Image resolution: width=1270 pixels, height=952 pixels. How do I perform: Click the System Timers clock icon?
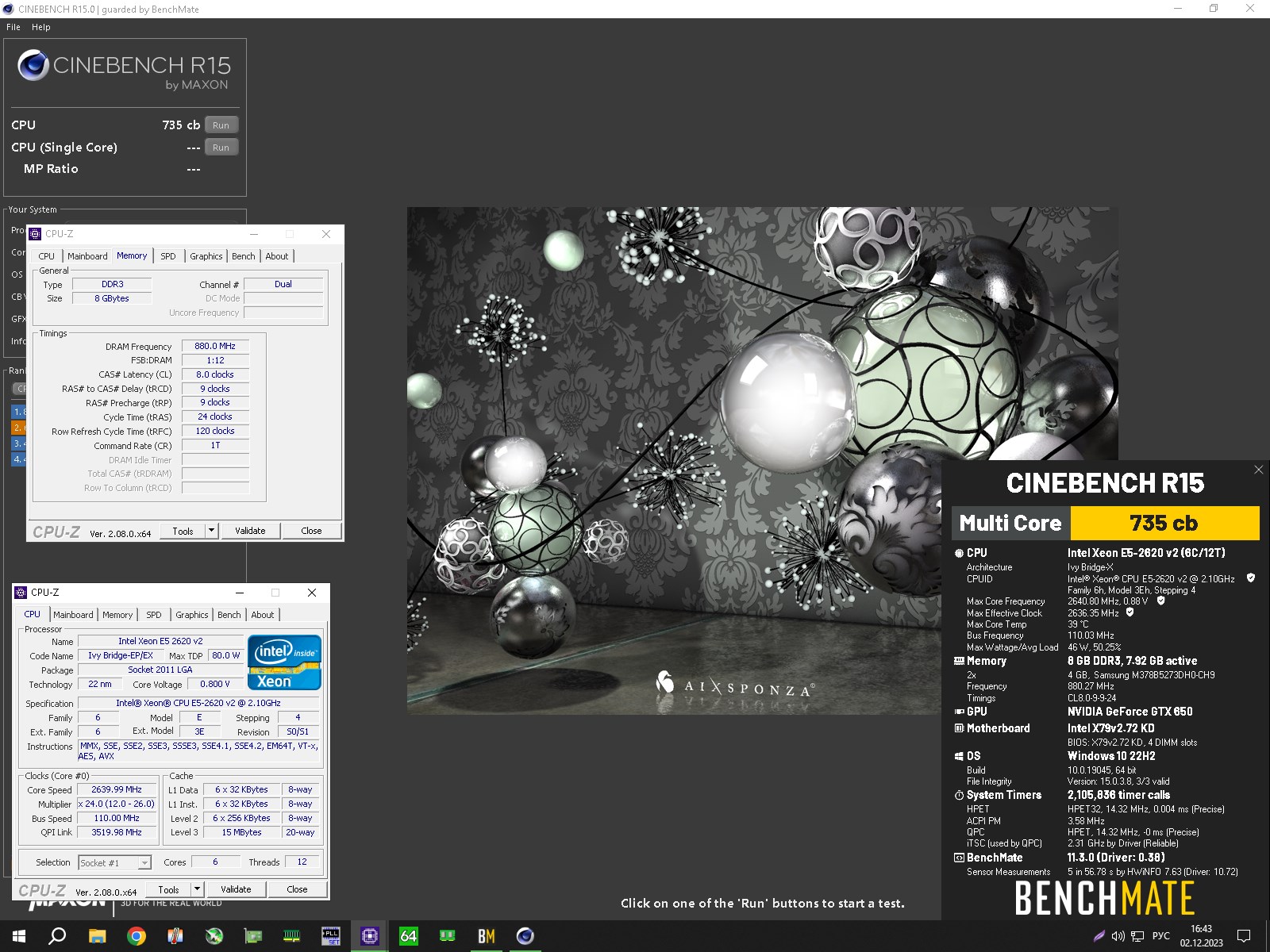[959, 795]
